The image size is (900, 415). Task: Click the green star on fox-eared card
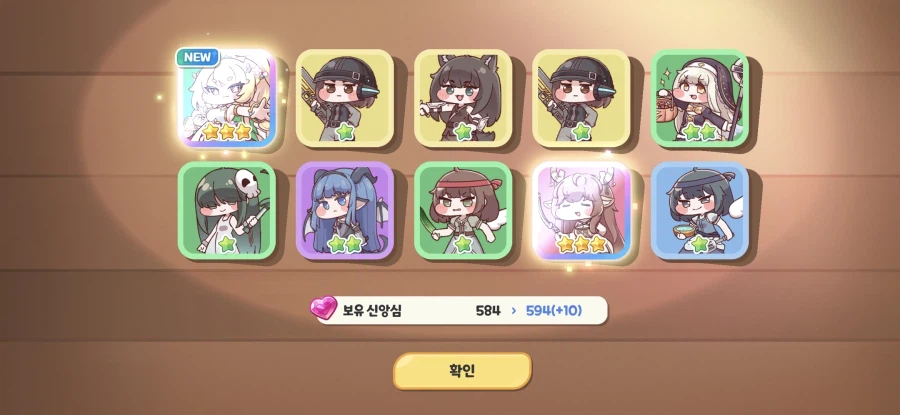pyautogui.click(x=463, y=131)
